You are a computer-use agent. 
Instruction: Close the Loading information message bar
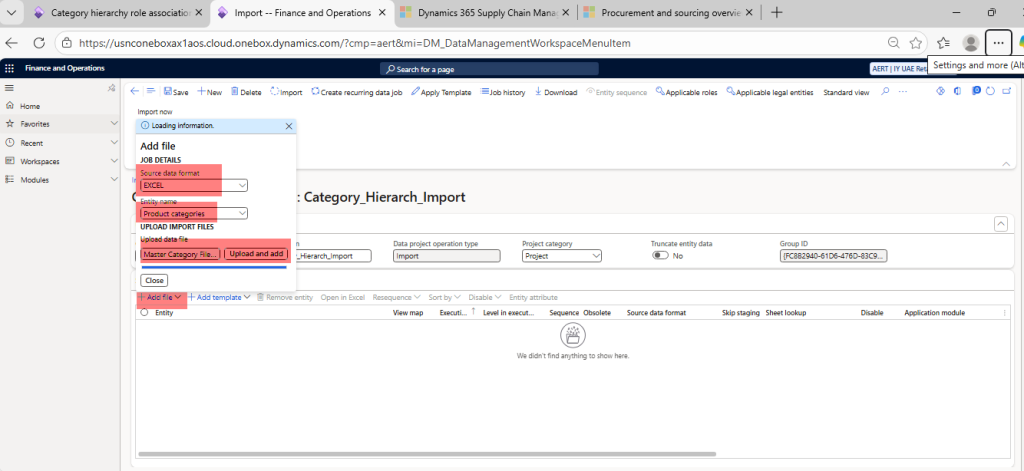[x=289, y=126]
